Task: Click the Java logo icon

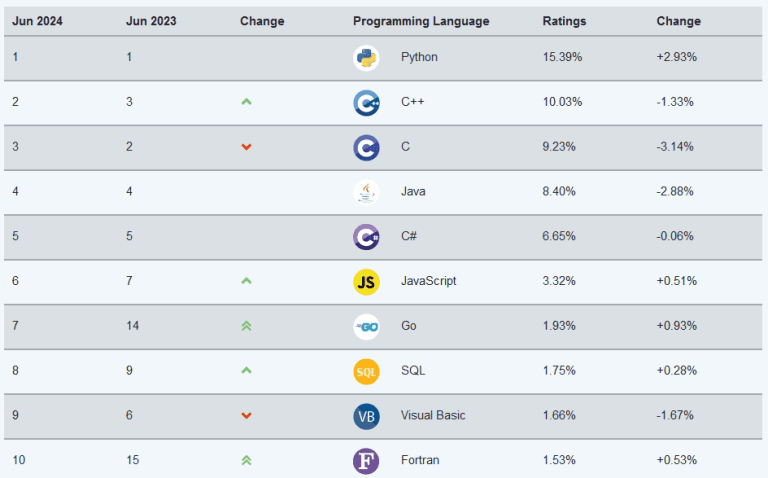Action: pos(366,192)
